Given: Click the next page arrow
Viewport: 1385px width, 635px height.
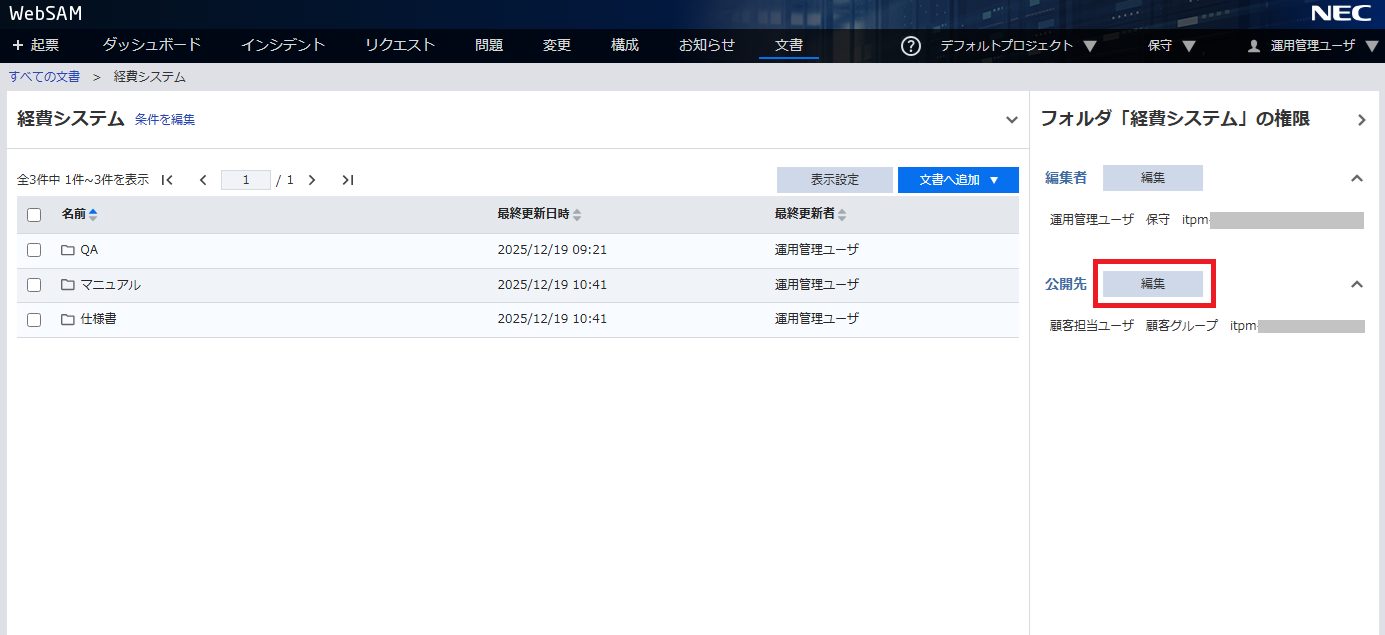Looking at the screenshot, I should (x=312, y=180).
